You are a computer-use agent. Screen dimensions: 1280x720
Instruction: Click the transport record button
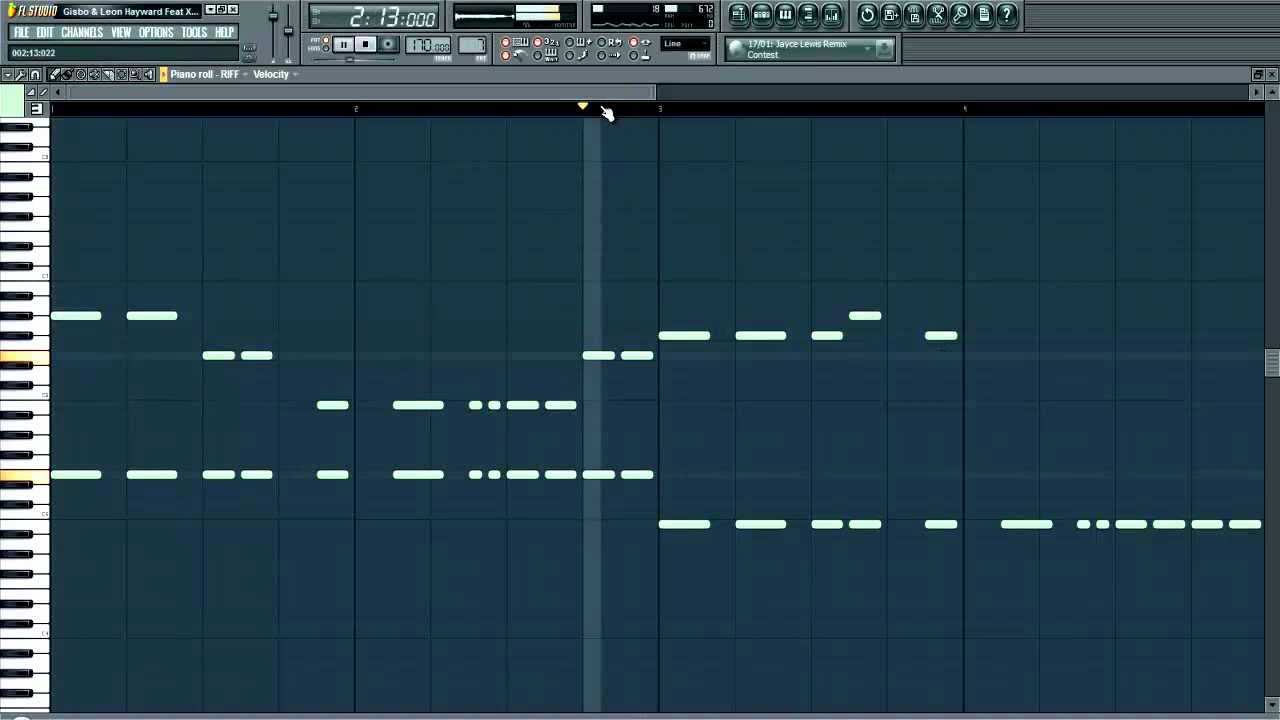coord(388,44)
